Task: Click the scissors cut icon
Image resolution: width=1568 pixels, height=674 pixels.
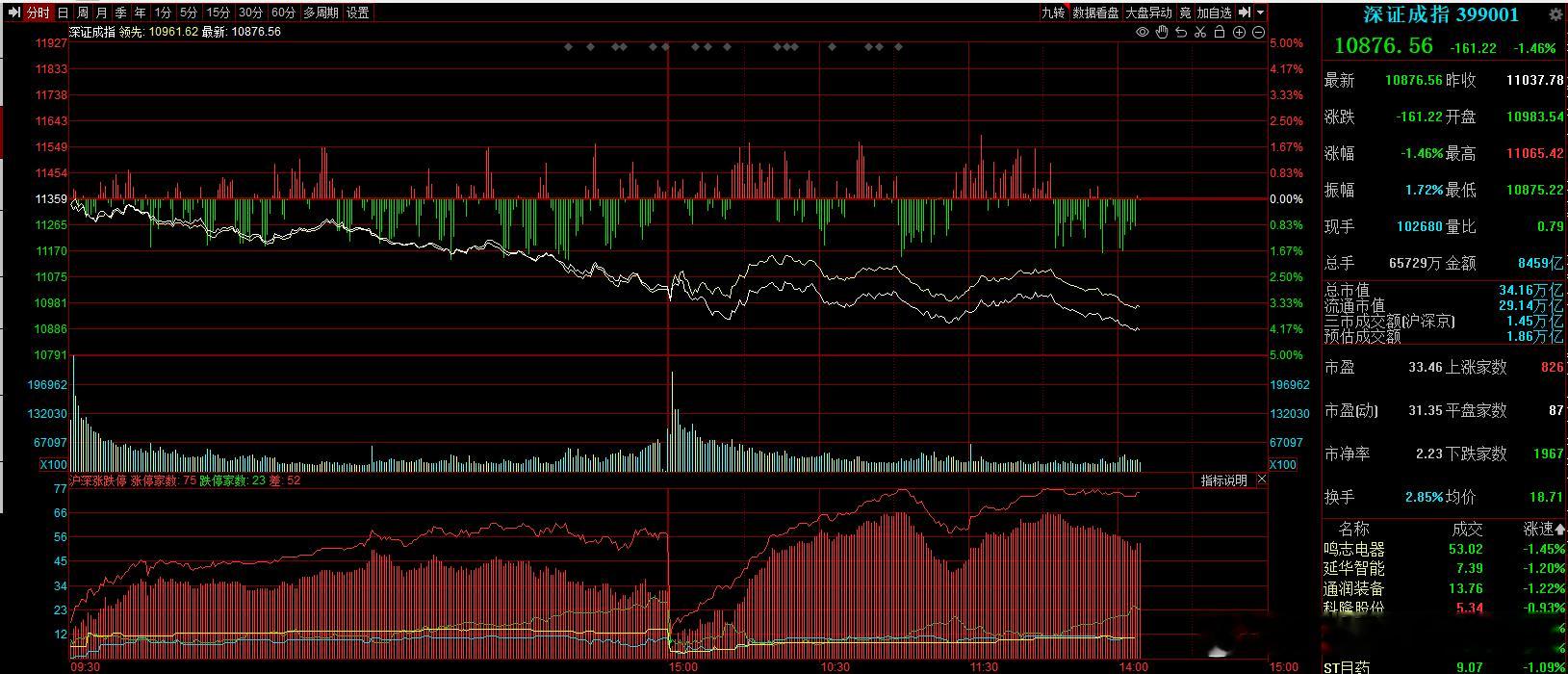Action: pos(1200,32)
